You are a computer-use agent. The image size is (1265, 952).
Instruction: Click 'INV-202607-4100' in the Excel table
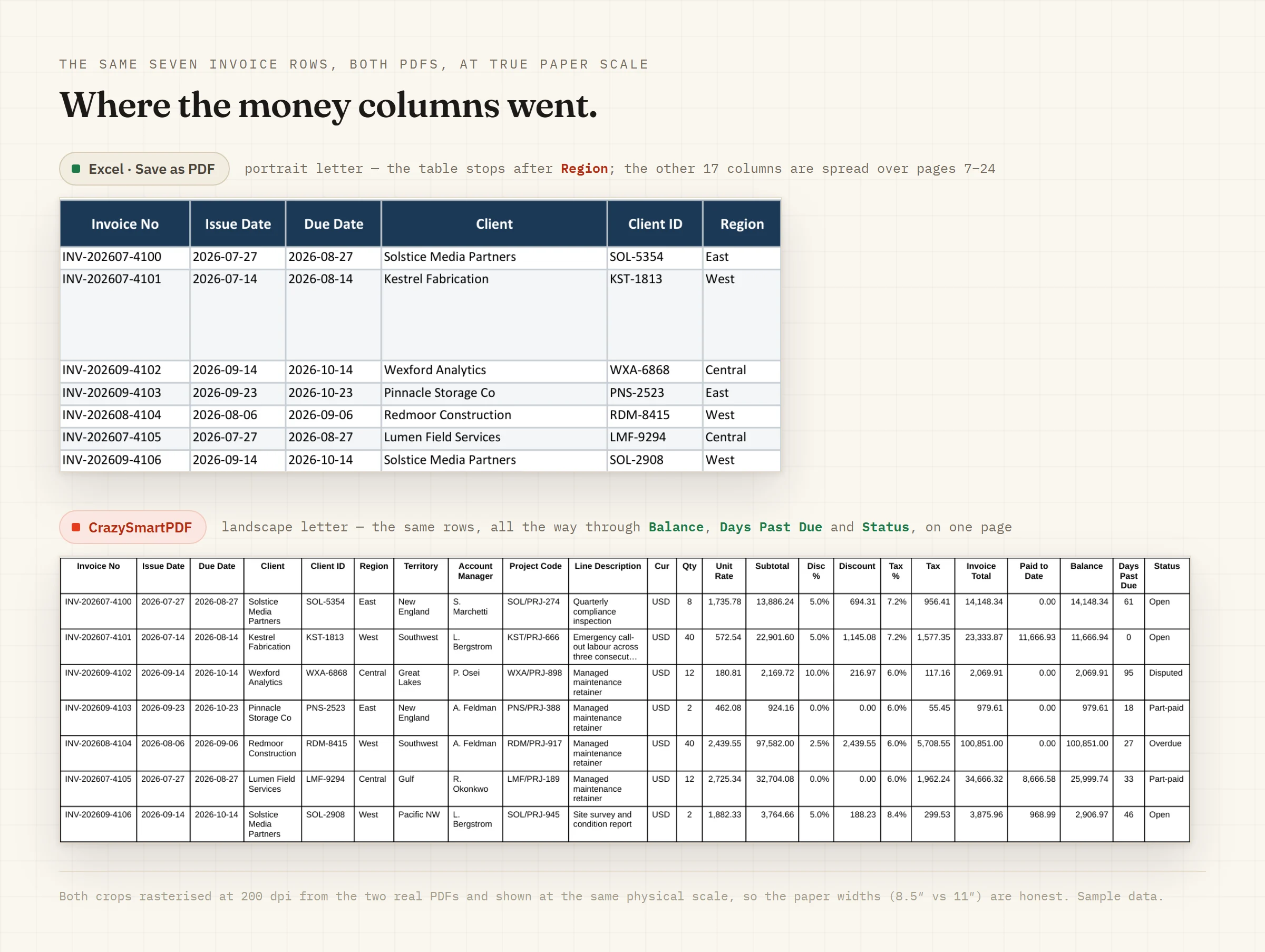tap(112, 257)
